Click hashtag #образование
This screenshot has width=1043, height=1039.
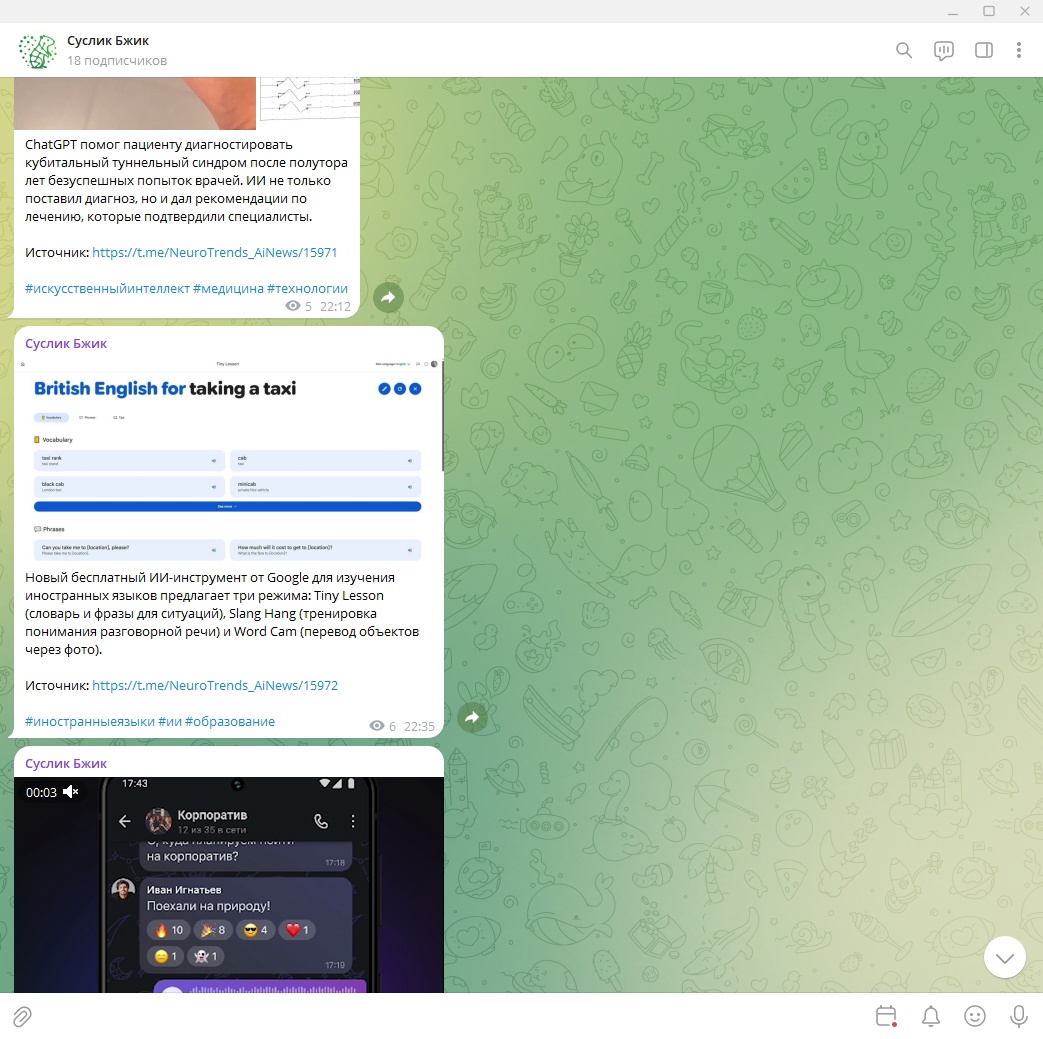(x=231, y=721)
